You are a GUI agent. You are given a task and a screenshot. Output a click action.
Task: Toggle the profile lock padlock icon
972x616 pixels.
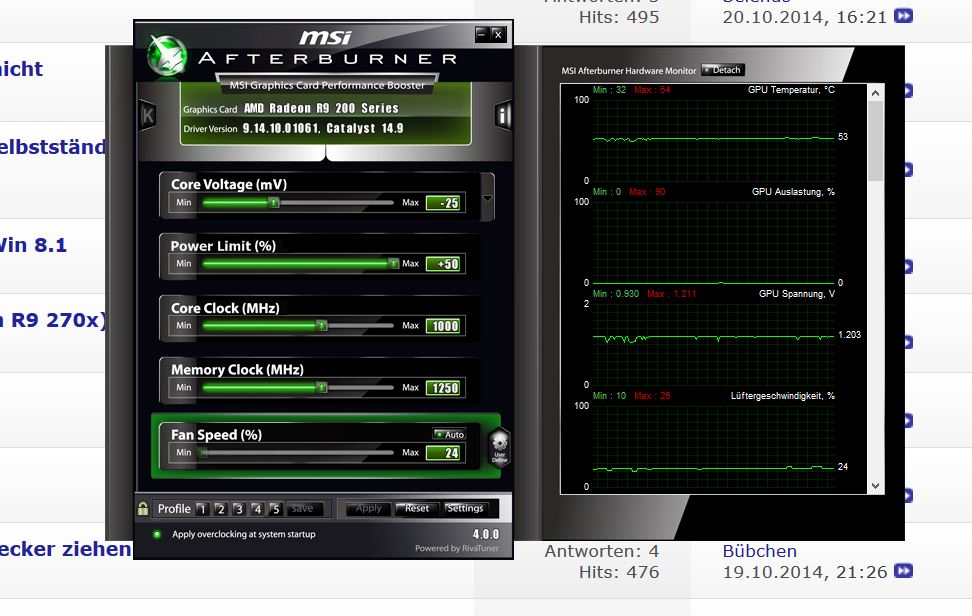click(x=143, y=509)
